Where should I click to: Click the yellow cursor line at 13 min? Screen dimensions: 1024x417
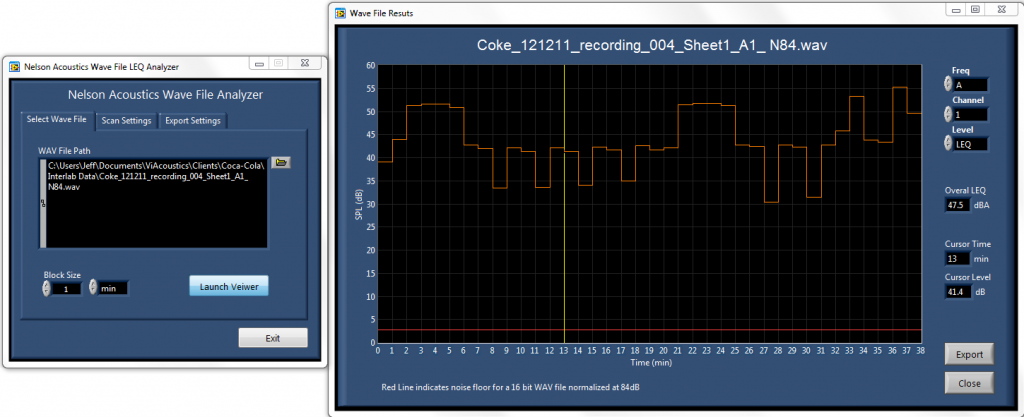point(564,204)
